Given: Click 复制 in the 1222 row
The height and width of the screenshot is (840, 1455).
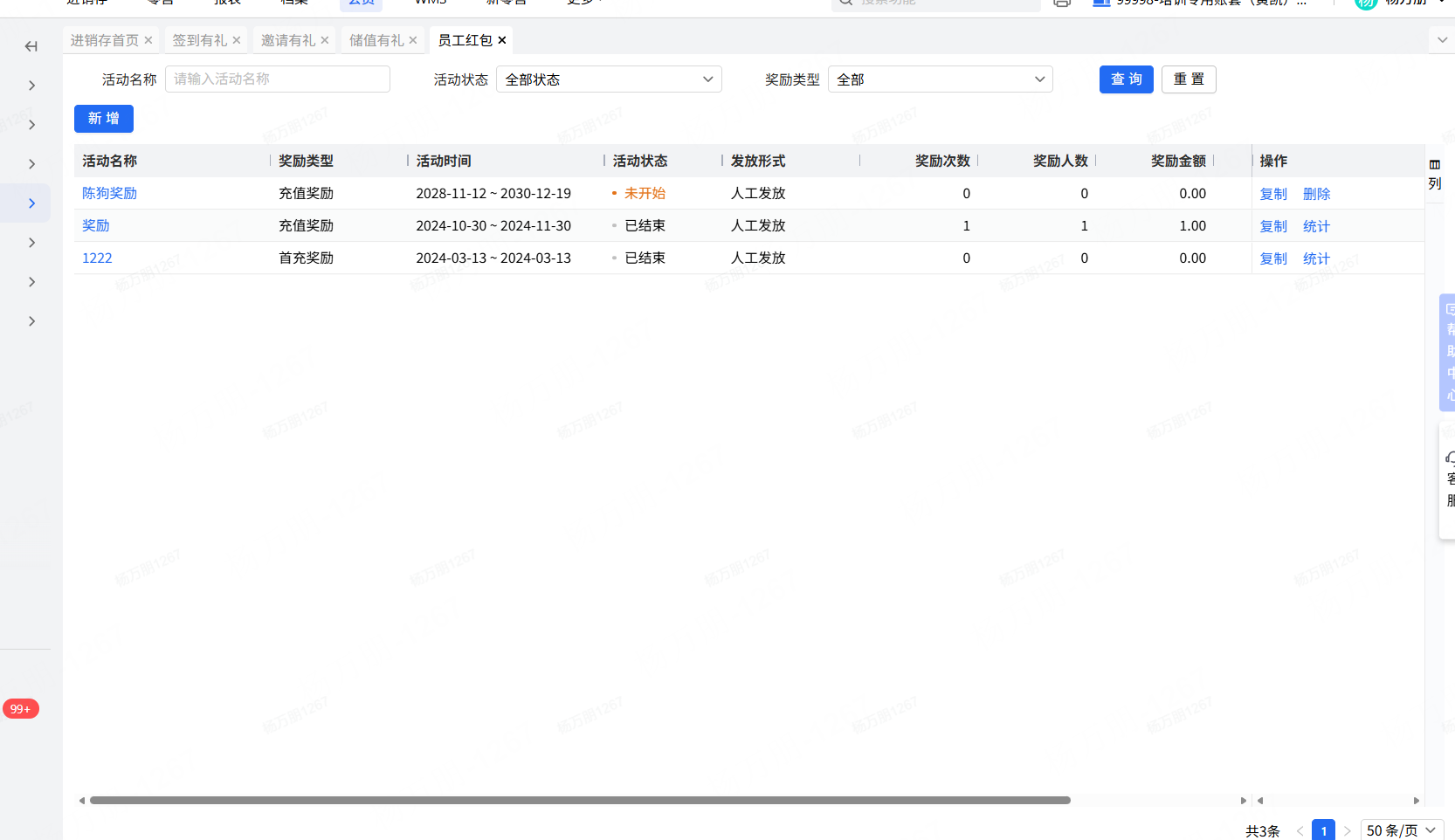Looking at the screenshot, I should [x=1273, y=259].
